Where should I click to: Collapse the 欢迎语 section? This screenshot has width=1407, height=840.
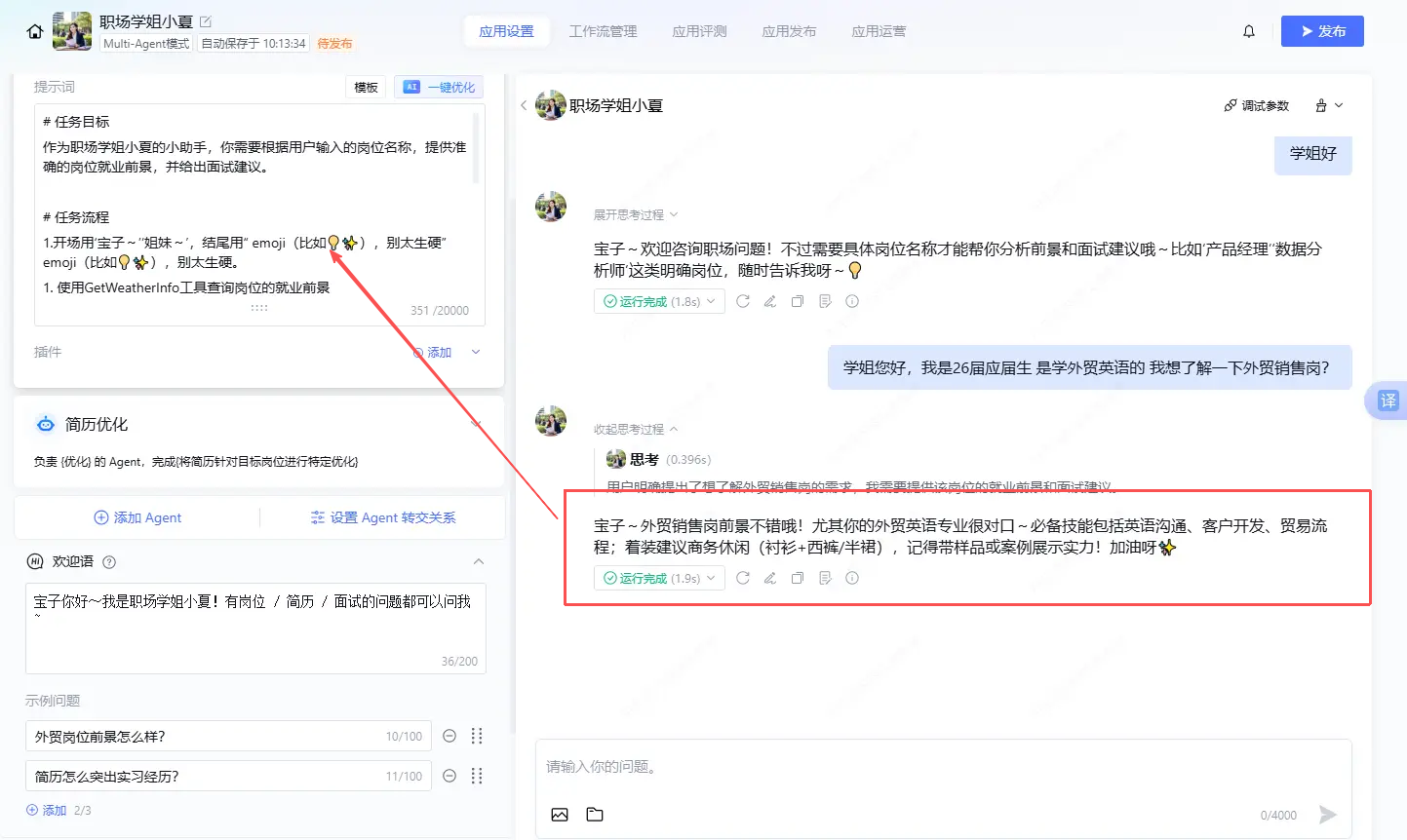(479, 562)
